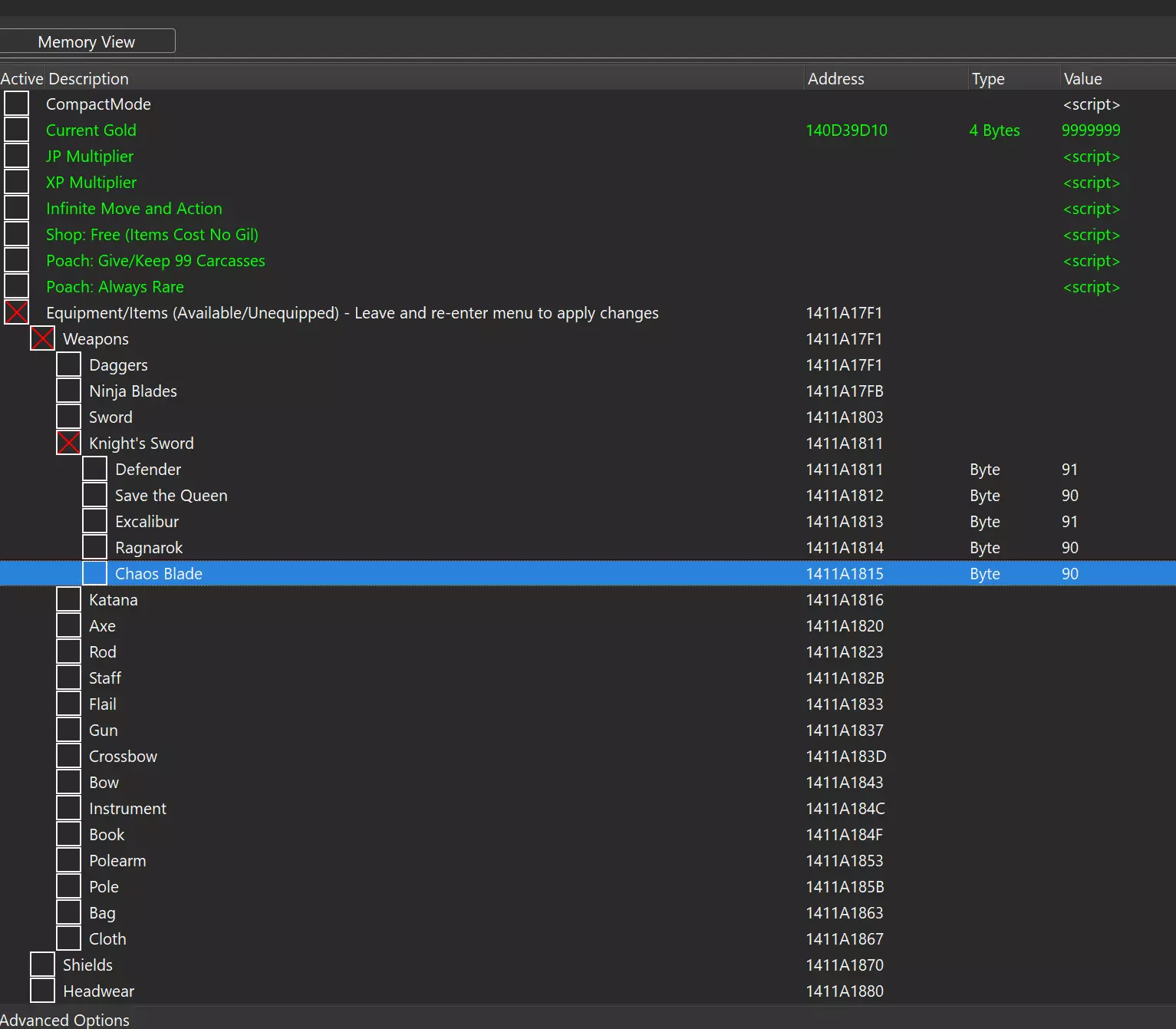Freeze the Chaos Blade checkbox
Image resolution: width=1176 pixels, height=1029 pixels.
click(x=95, y=574)
